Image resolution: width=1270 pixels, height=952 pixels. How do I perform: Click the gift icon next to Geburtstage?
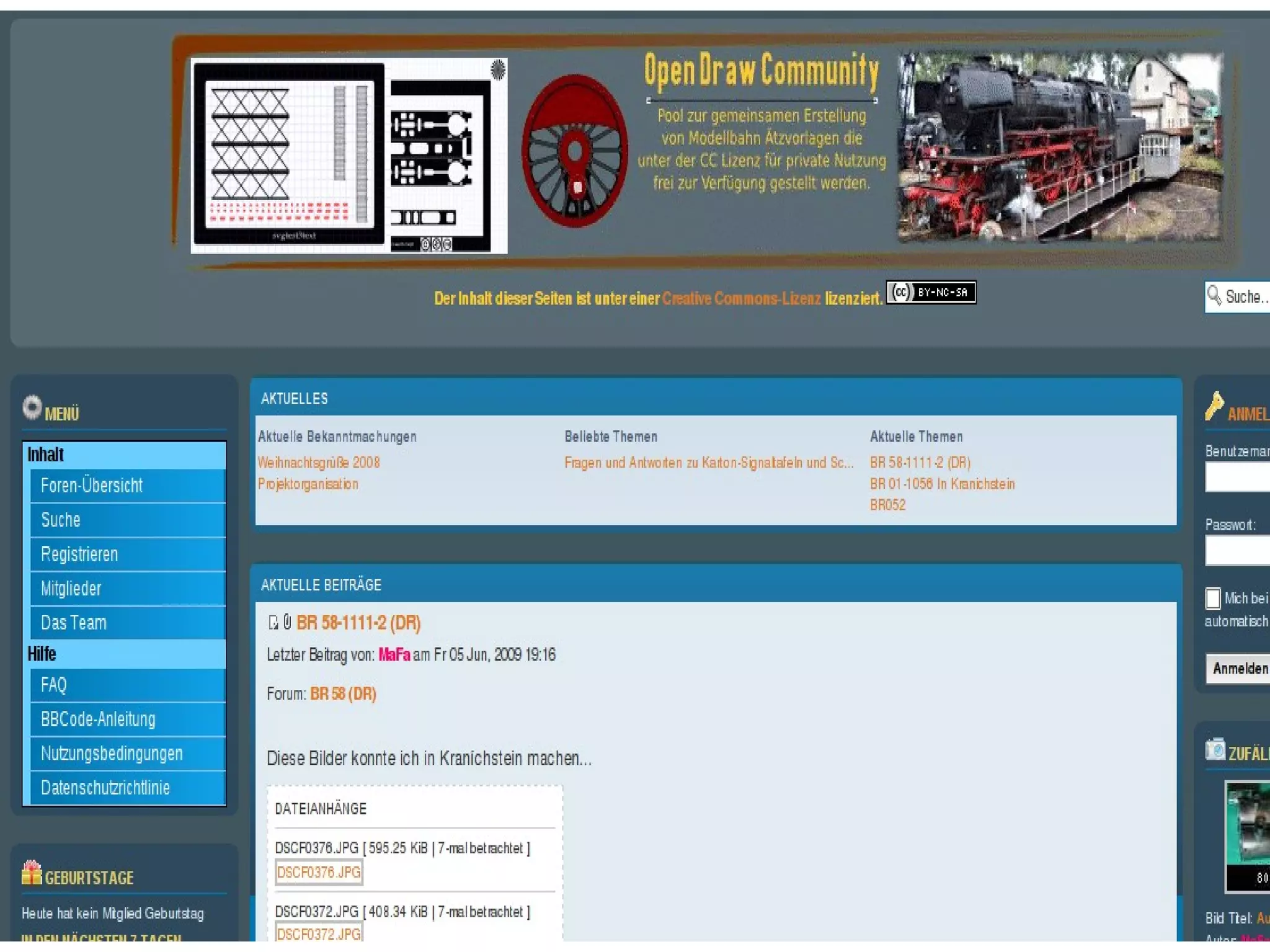pos(31,873)
